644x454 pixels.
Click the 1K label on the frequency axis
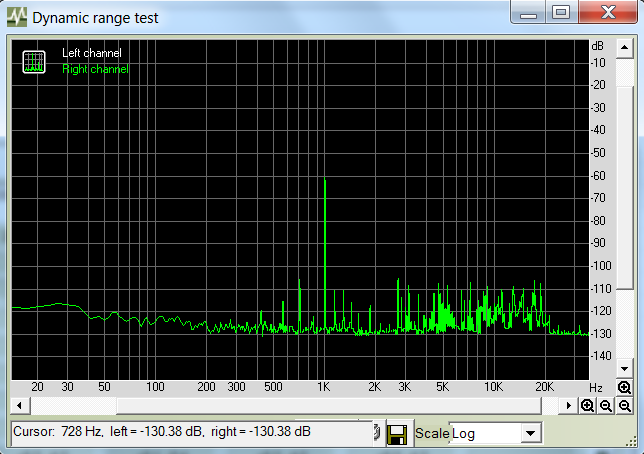point(324,387)
